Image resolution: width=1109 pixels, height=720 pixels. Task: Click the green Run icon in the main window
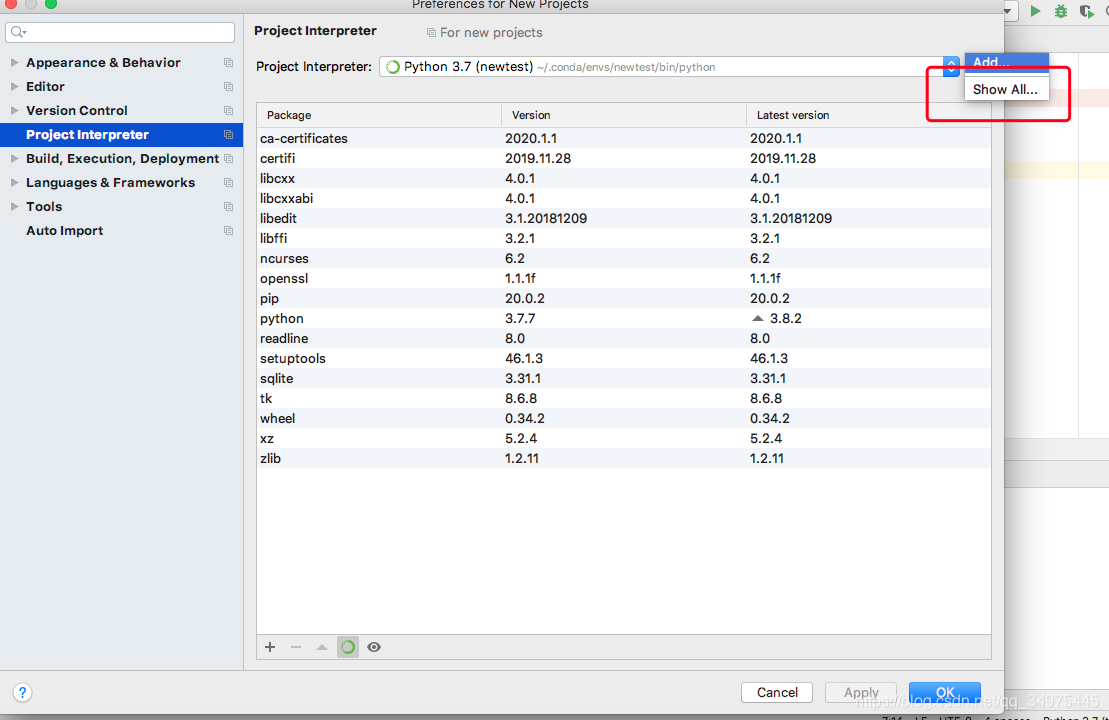tap(1035, 11)
